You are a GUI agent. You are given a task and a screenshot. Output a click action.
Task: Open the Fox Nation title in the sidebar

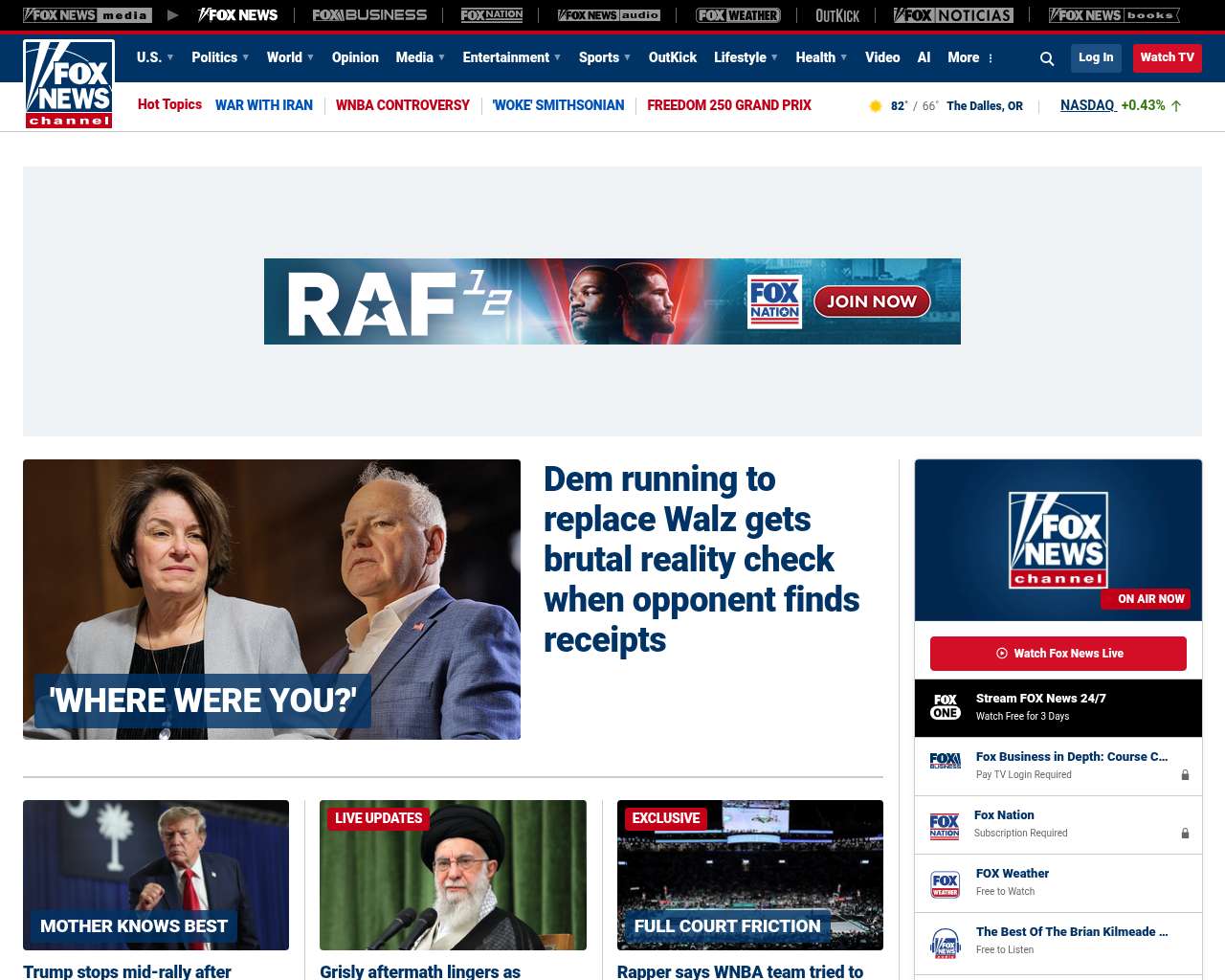click(1004, 815)
